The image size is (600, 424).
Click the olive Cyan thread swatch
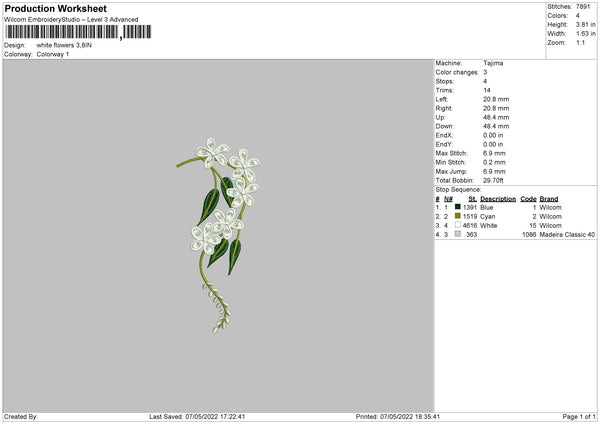(458, 216)
